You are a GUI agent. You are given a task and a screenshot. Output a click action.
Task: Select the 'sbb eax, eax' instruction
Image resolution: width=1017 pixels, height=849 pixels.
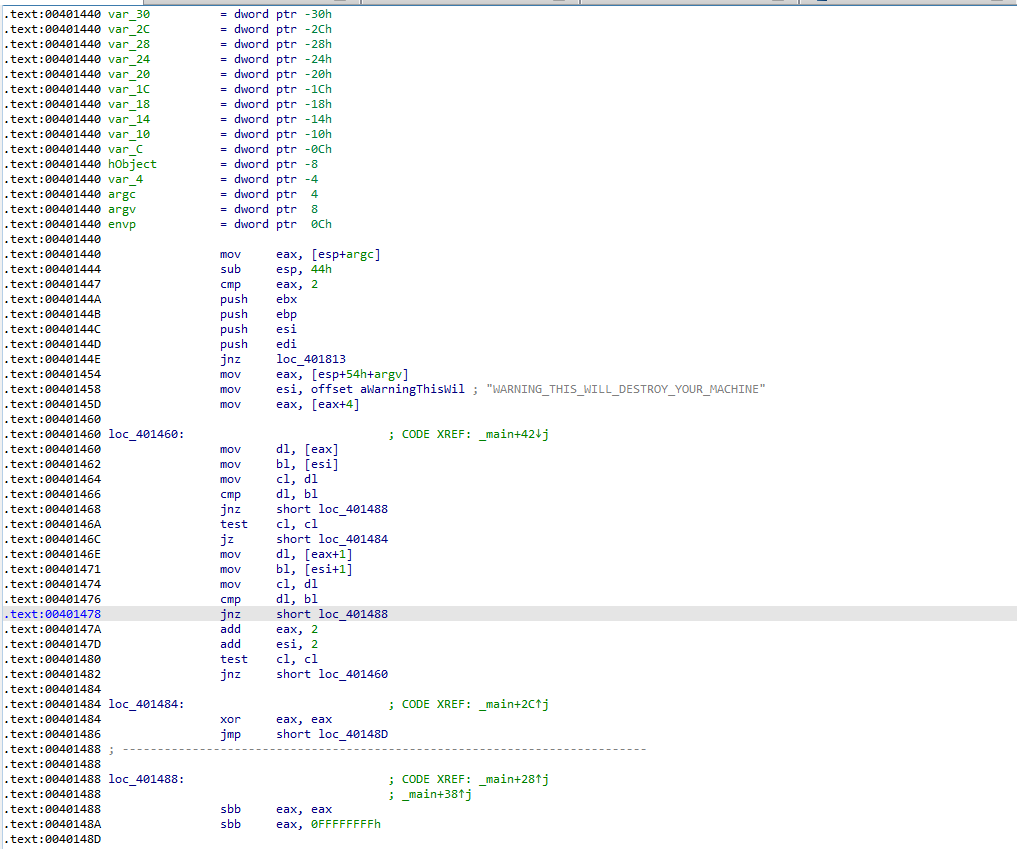coord(276,809)
